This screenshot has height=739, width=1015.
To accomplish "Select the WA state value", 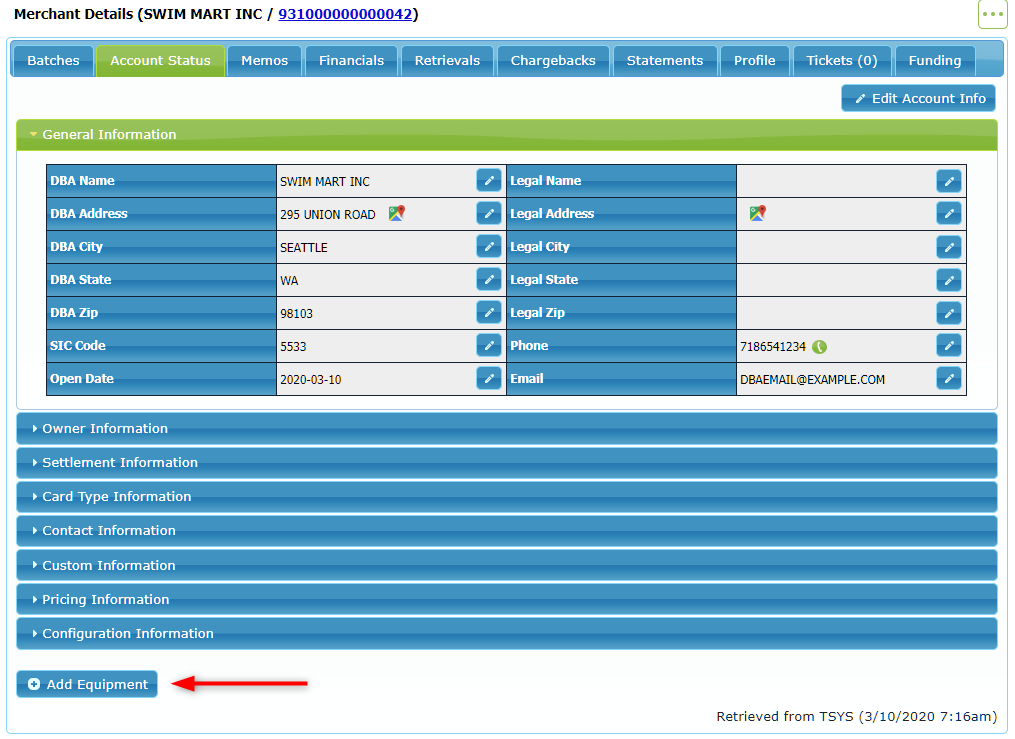I will (x=289, y=281).
